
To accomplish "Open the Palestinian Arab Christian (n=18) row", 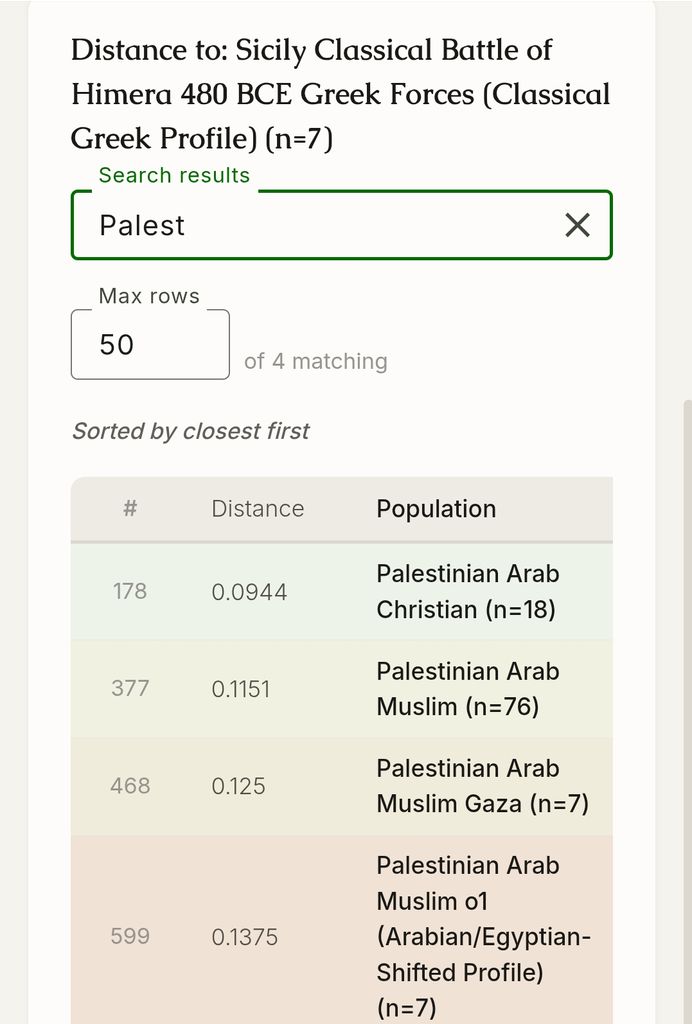I will point(341,592).
